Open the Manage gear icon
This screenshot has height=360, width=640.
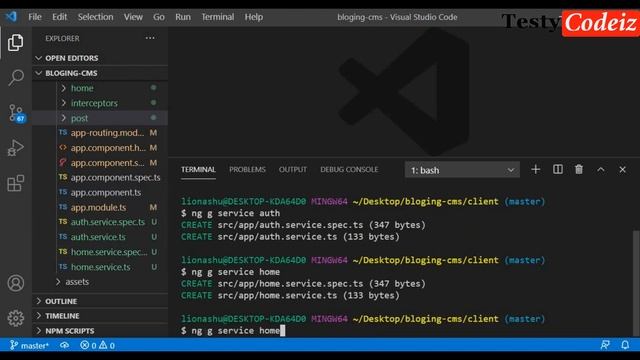click(16, 318)
